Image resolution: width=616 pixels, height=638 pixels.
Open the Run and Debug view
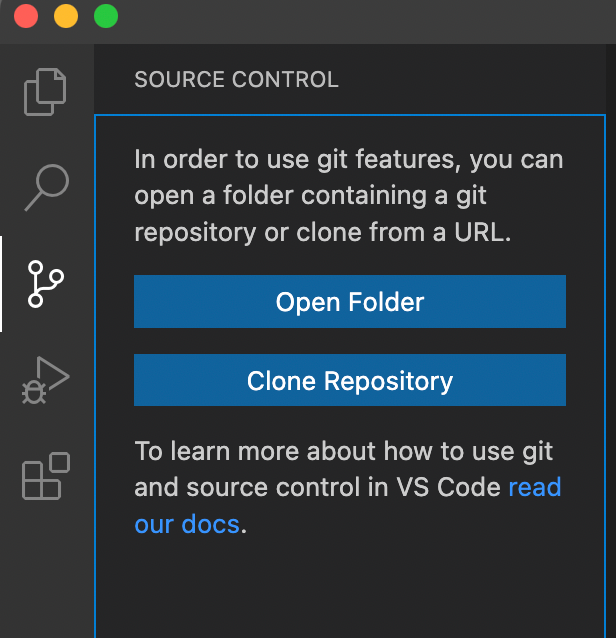click(46, 380)
